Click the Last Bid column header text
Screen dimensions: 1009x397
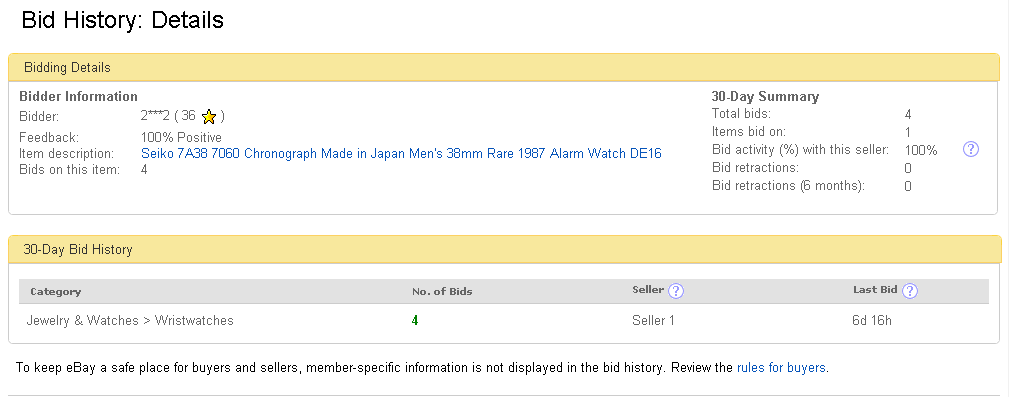[x=875, y=290]
